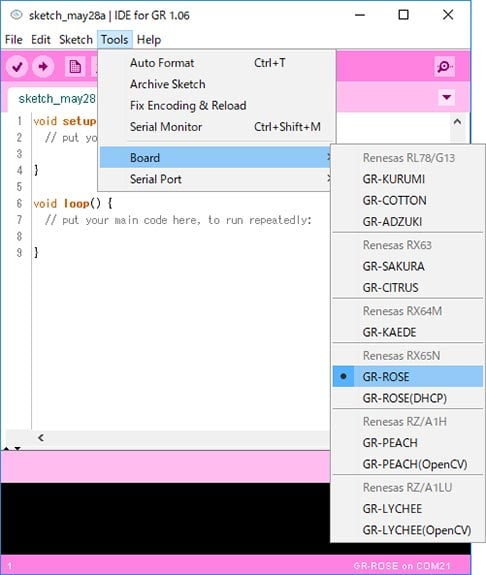
Task: Open Serial Monitor from Tools menu
Action: pos(216,127)
